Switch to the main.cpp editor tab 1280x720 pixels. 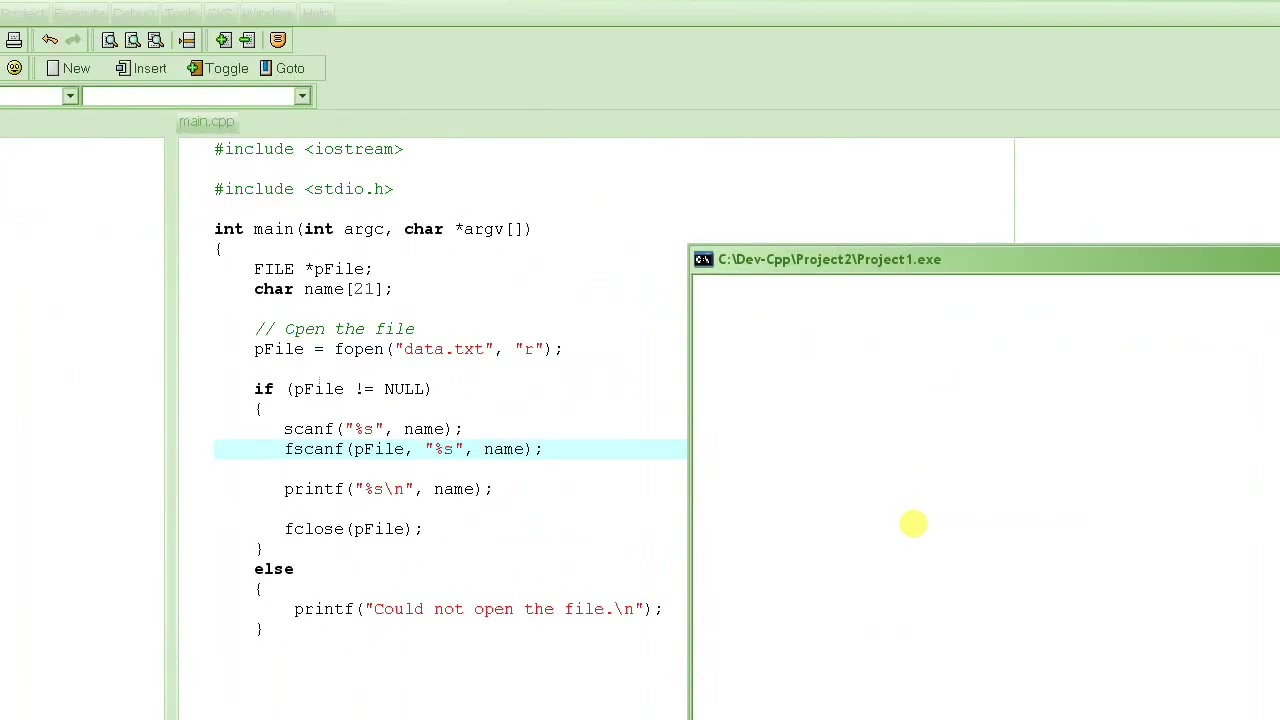[x=206, y=122]
